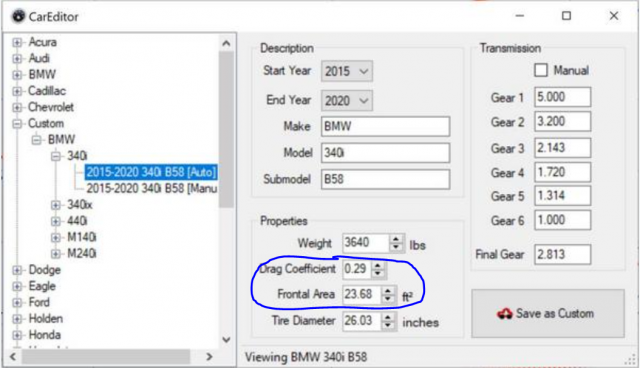Viewport: 640px width, 368px height.
Task: Open the Start Year dropdown
Action: 347,71
